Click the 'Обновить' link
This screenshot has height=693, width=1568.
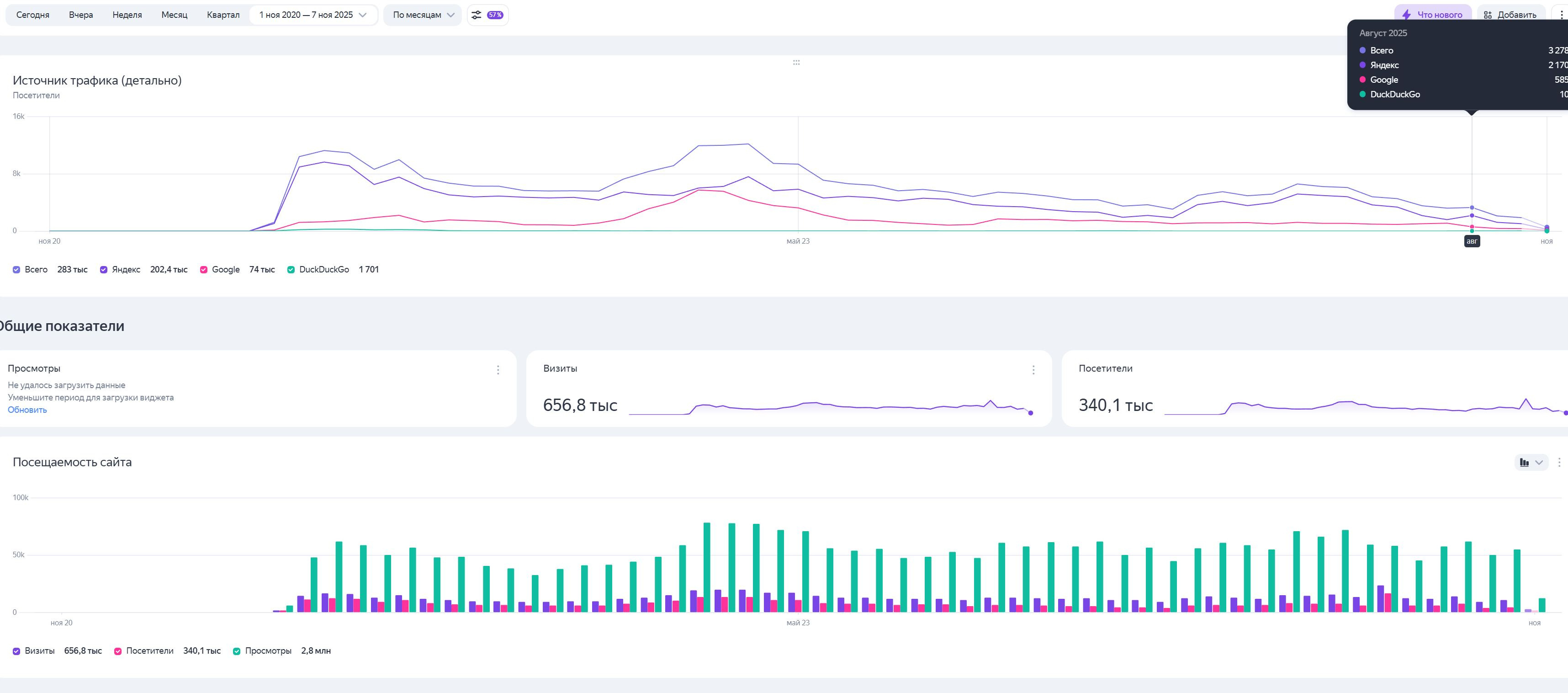27,410
